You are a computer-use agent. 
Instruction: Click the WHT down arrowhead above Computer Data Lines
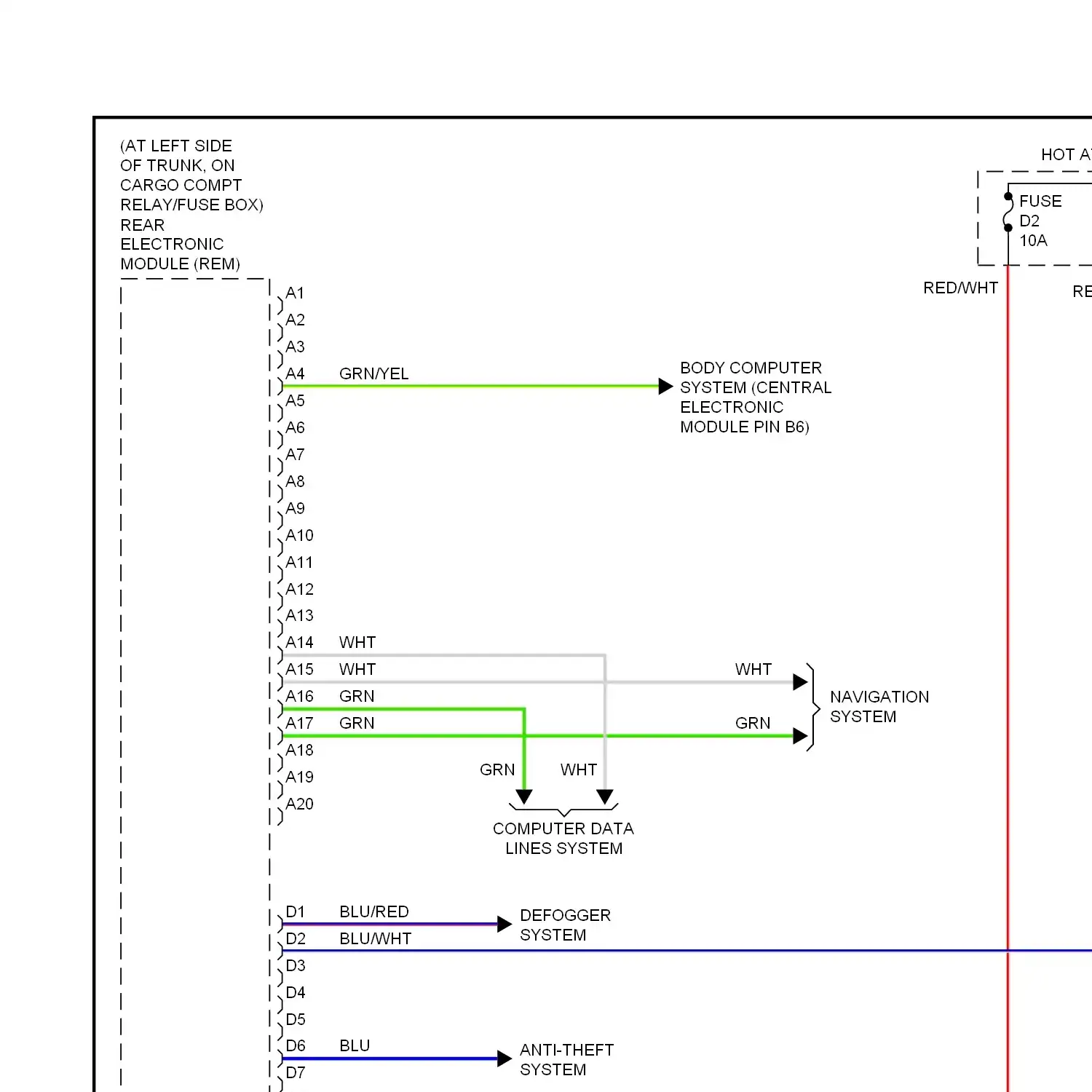[605, 796]
